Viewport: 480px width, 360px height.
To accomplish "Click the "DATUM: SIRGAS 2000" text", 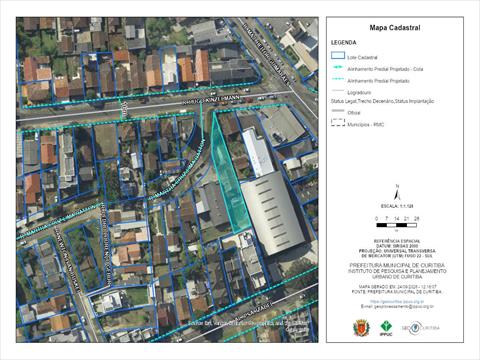I will coord(397,246).
